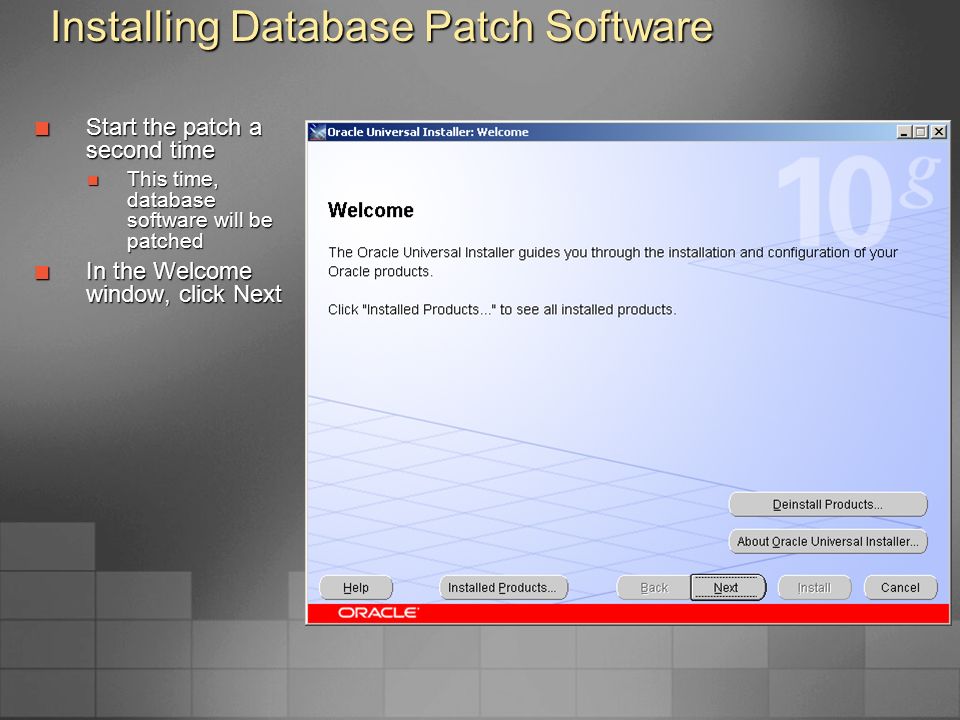Click the ORACLE logo in red bar
This screenshot has width=960, height=720.
(378, 612)
